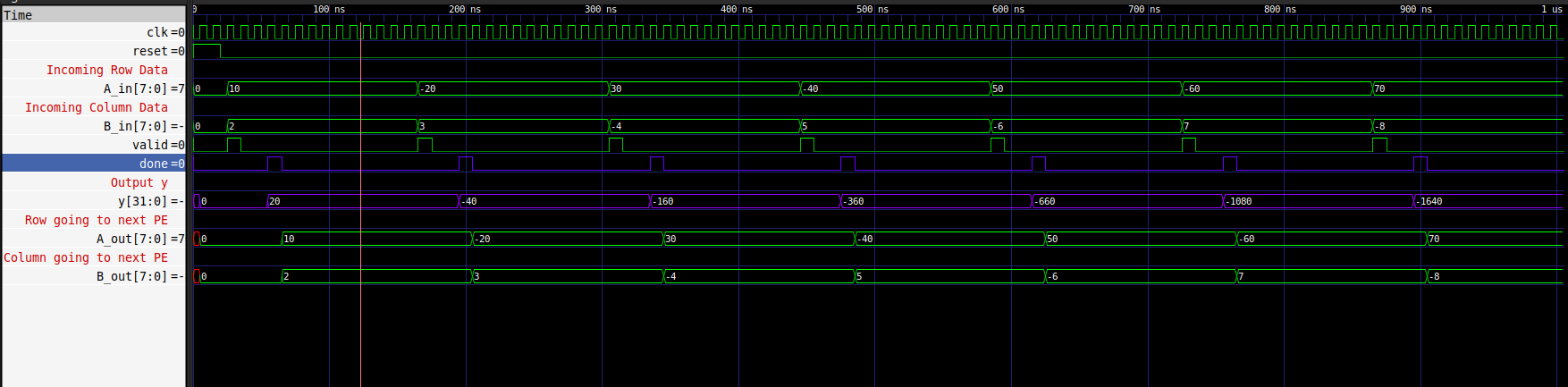
Task: Click the 'Row going to next PE' label
Action: [97, 220]
